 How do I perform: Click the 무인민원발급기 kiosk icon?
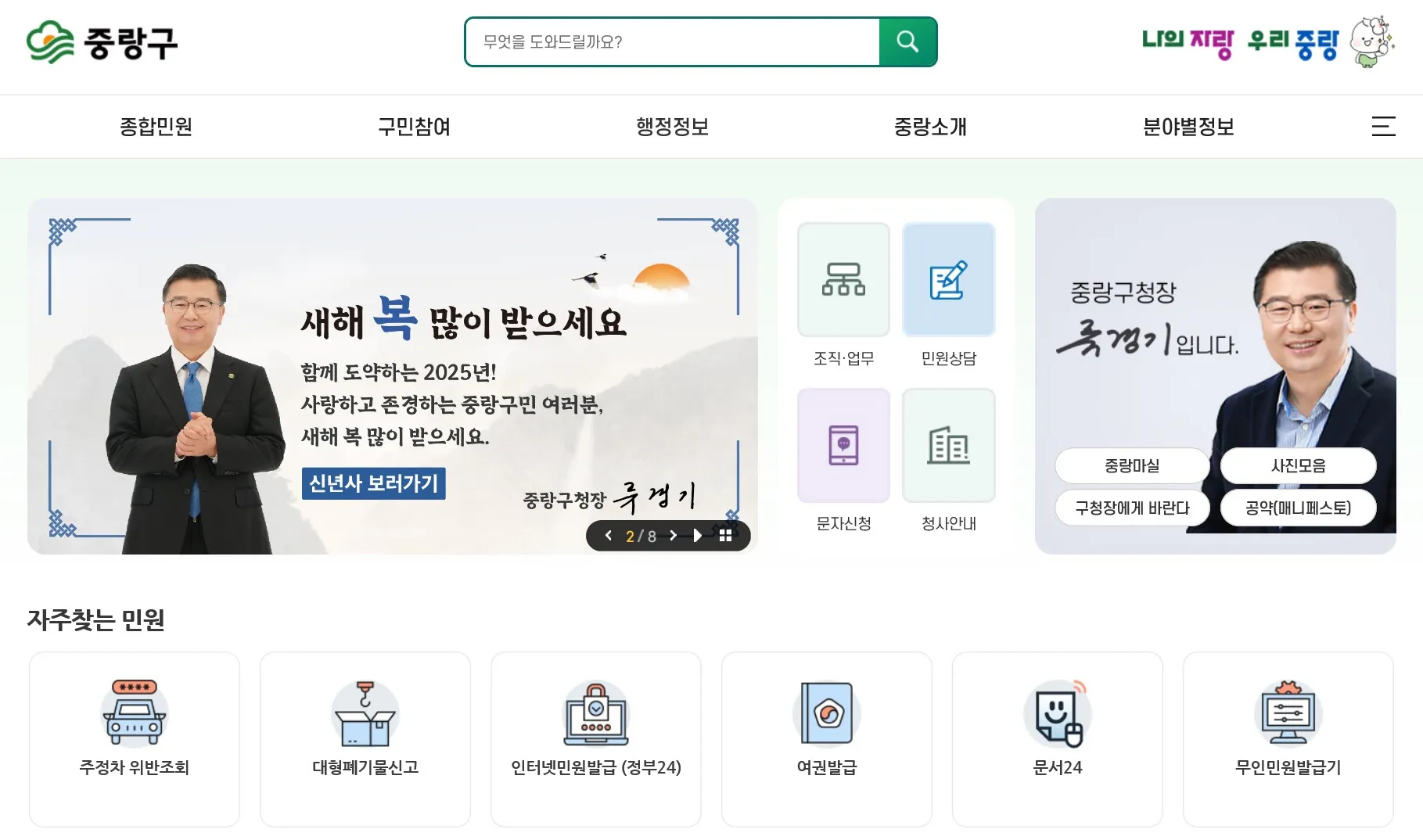(x=1288, y=713)
